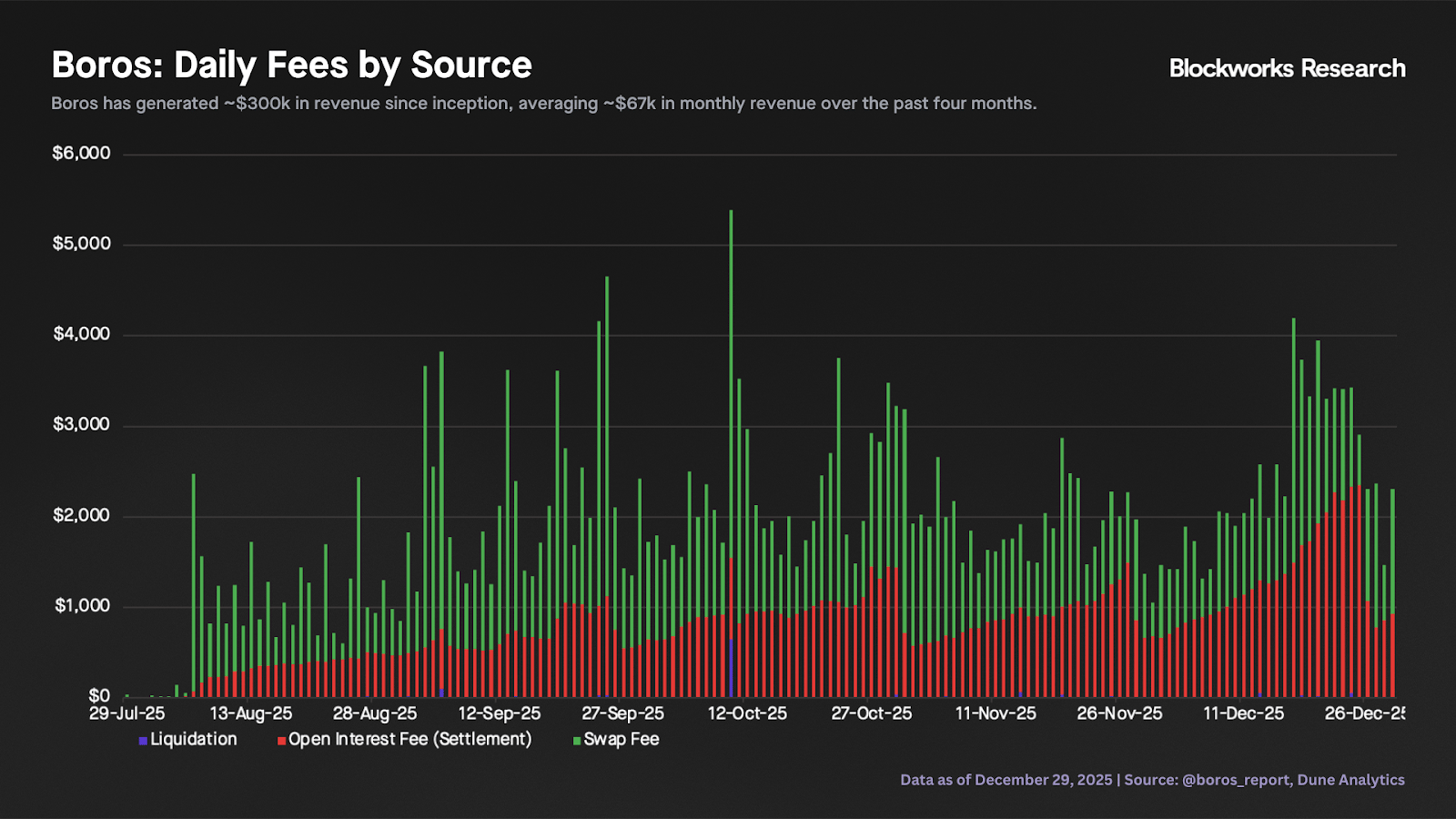Click the 29-Jul-25 x-axis date label
The image size is (1456, 819).
coord(126,713)
